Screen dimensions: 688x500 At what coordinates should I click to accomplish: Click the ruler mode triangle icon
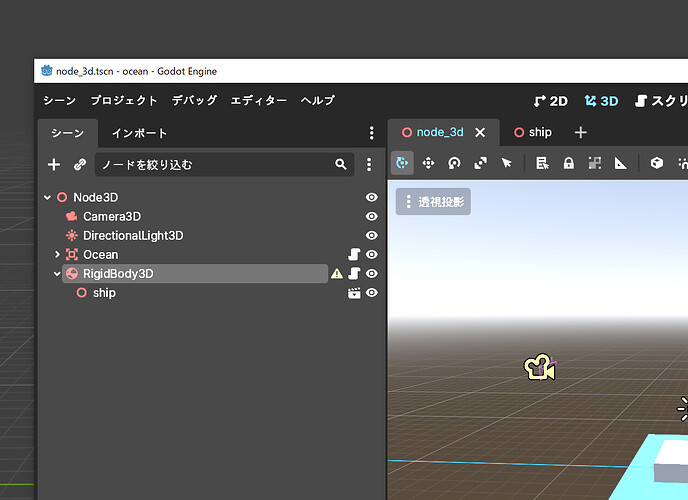[x=620, y=163]
